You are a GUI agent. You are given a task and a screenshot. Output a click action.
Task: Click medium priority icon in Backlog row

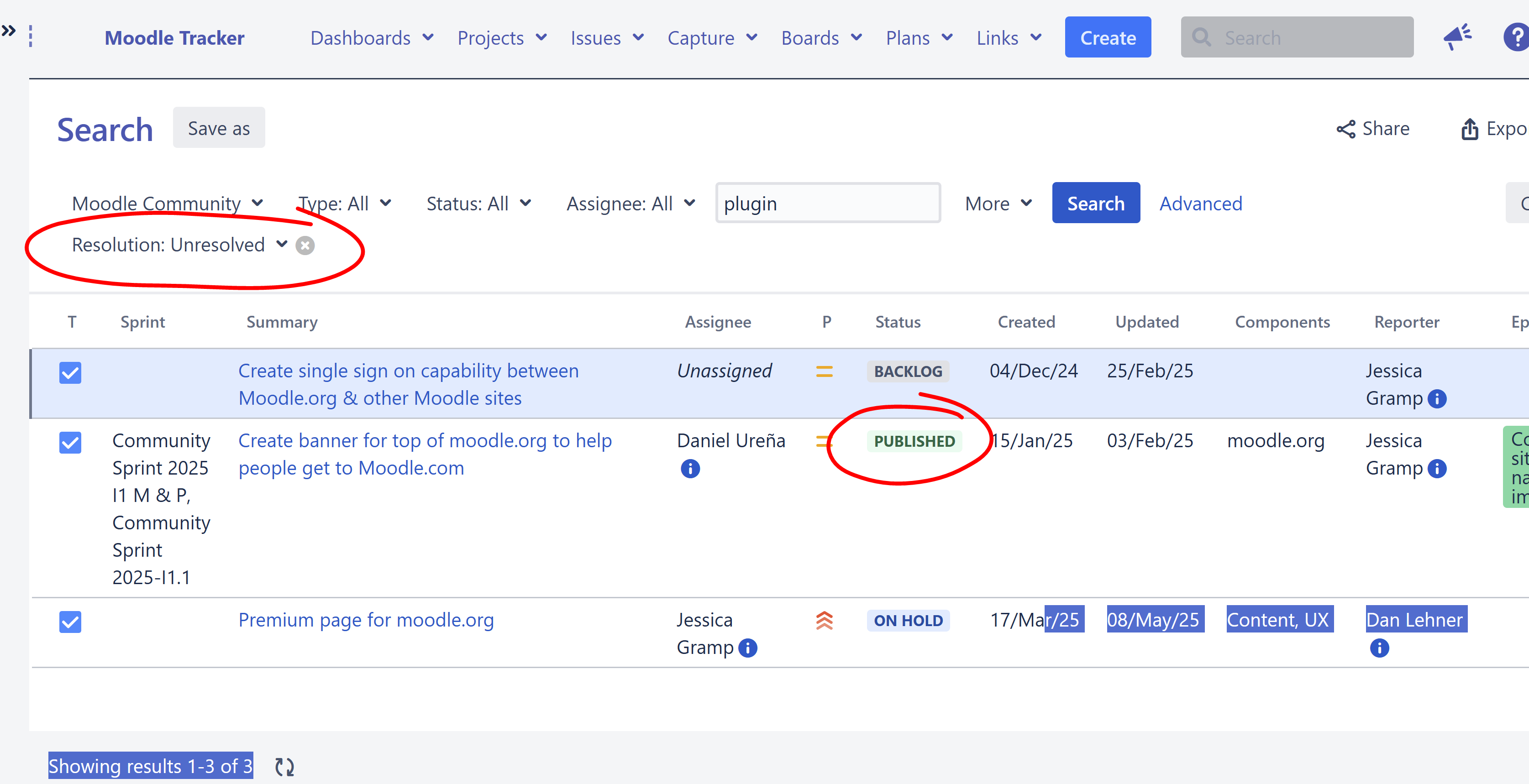click(824, 371)
